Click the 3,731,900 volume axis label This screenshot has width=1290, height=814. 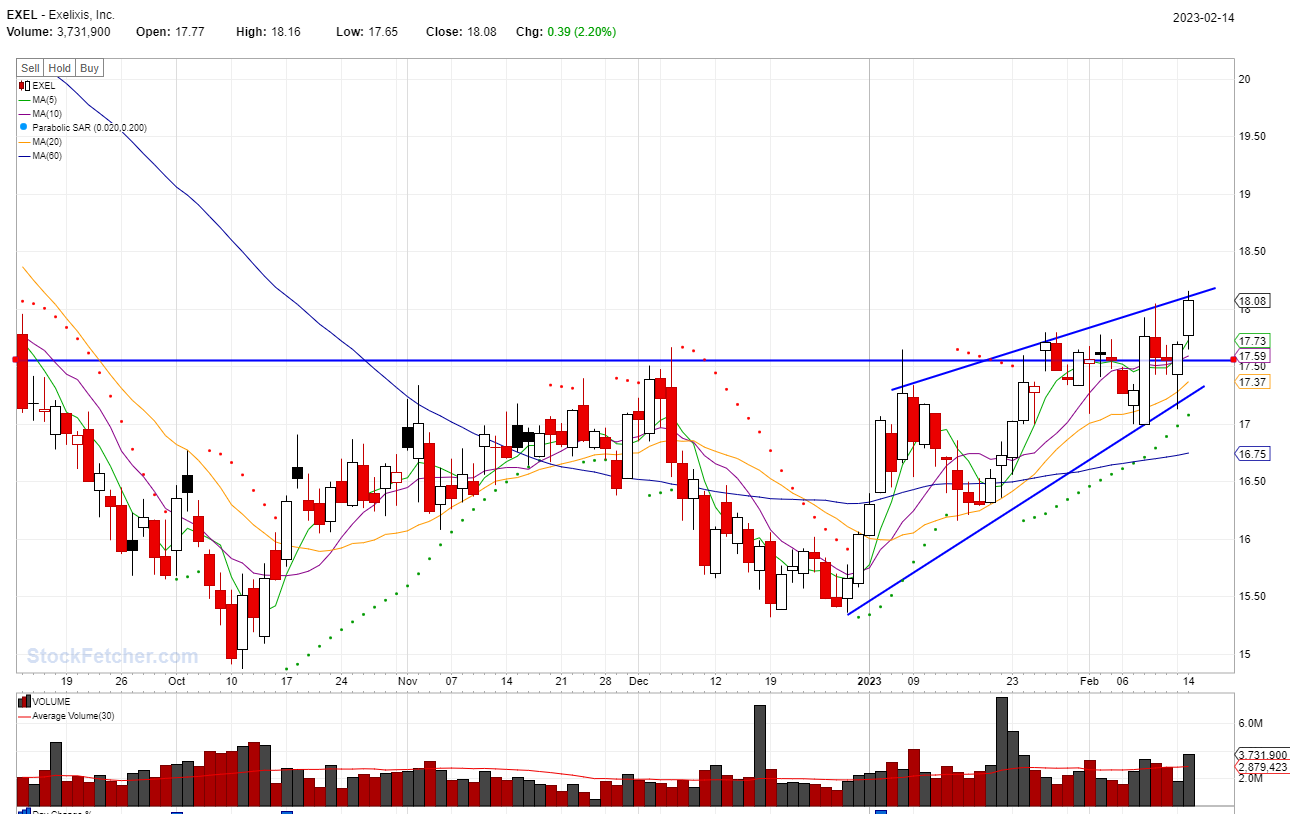tap(1261, 755)
